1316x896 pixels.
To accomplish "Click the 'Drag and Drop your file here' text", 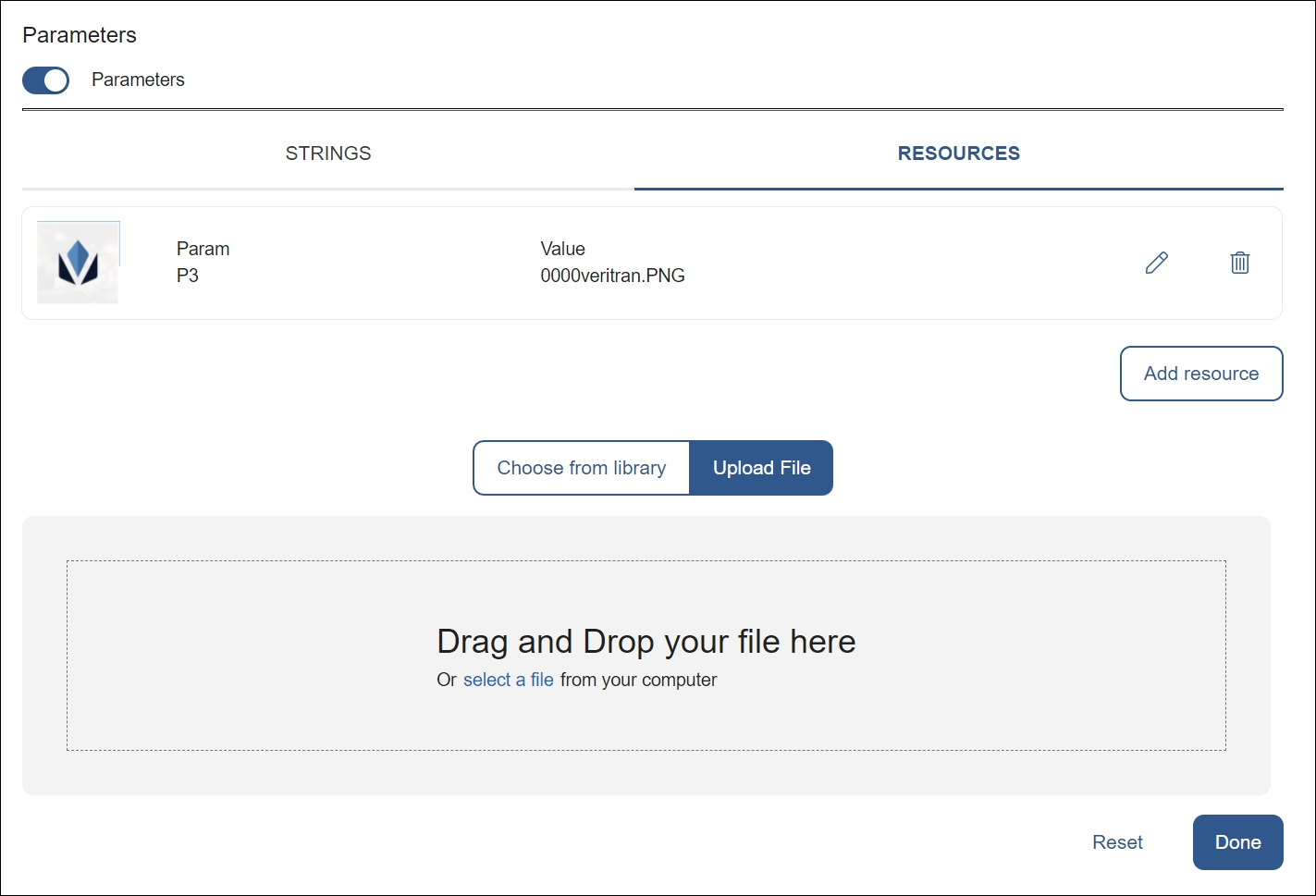I will coord(646,642).
